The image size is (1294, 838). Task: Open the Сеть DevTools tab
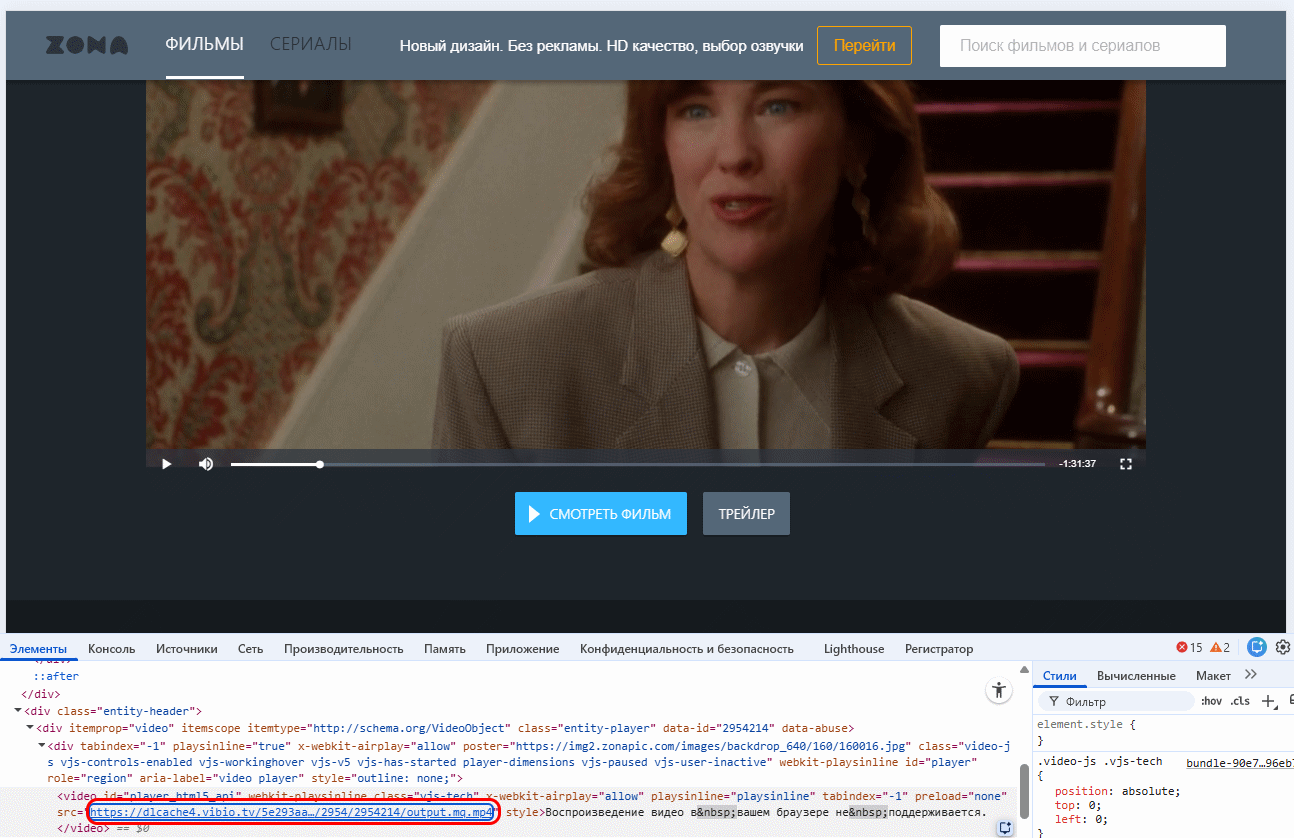click(x=250, y=649)
